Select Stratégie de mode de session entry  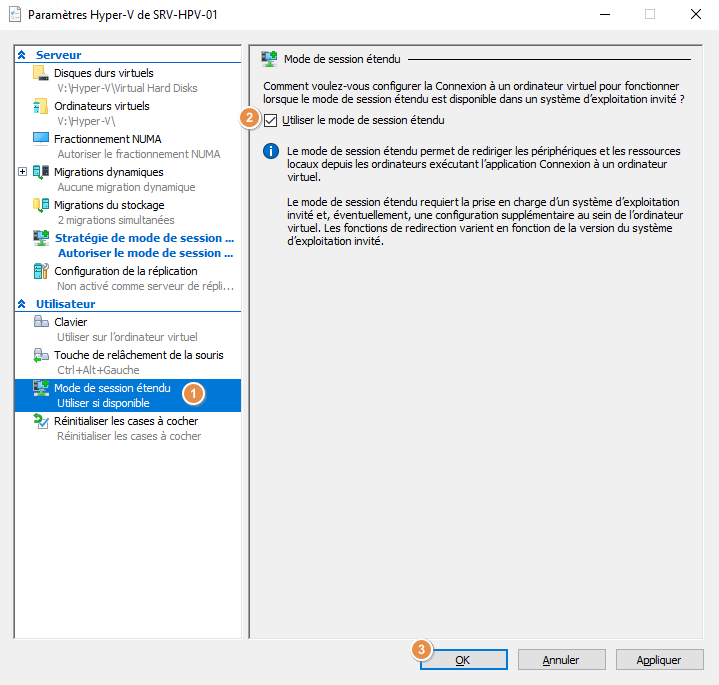[144, 238]
